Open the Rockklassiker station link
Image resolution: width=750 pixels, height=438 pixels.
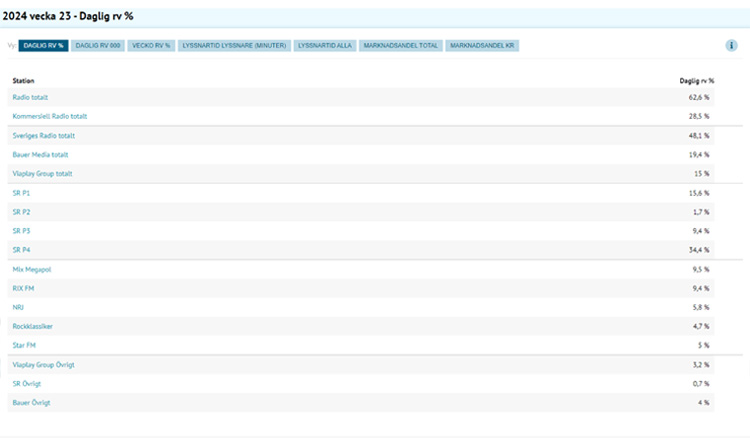(x=32, y=326)
